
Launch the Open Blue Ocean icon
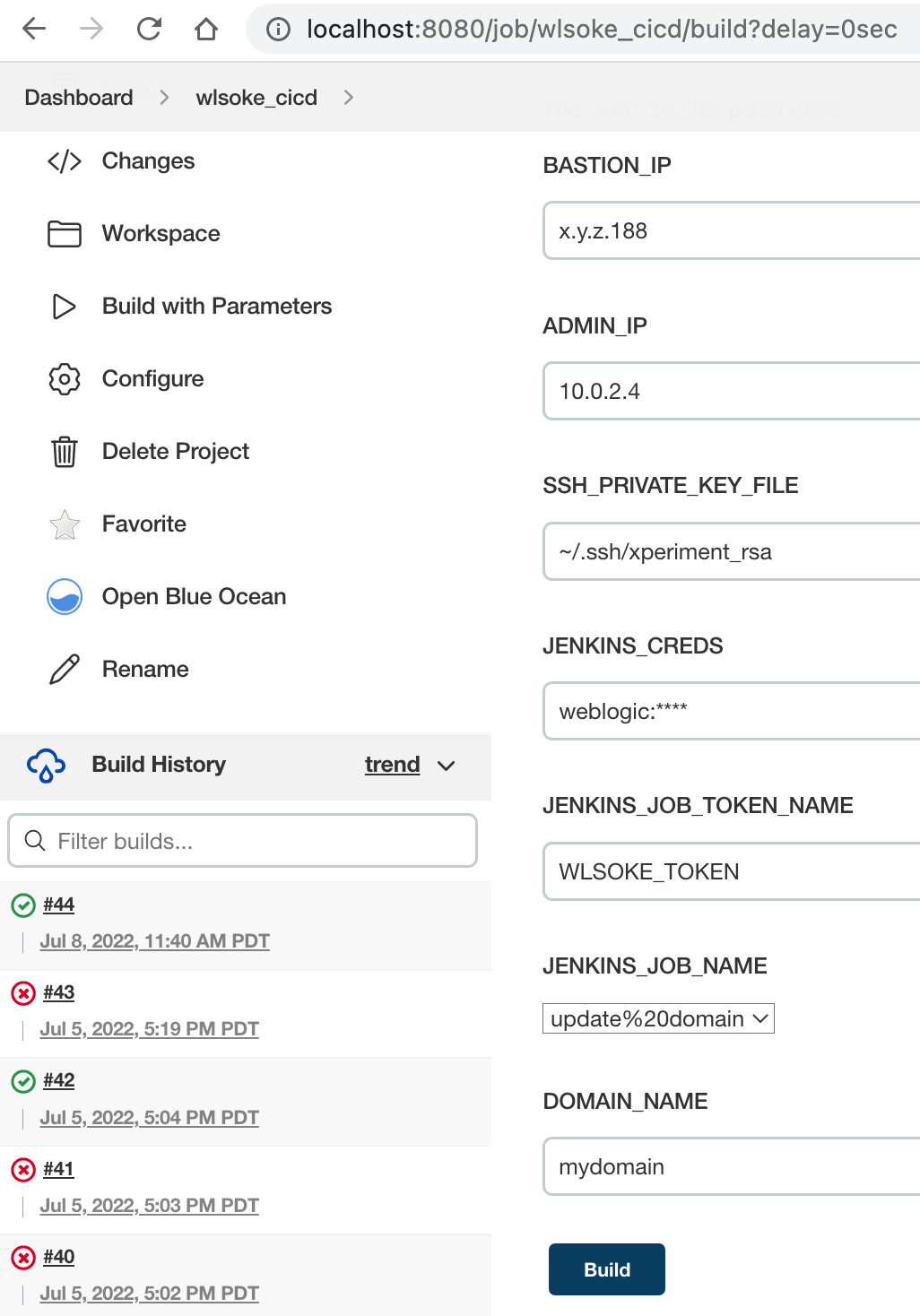pos(65,597)
